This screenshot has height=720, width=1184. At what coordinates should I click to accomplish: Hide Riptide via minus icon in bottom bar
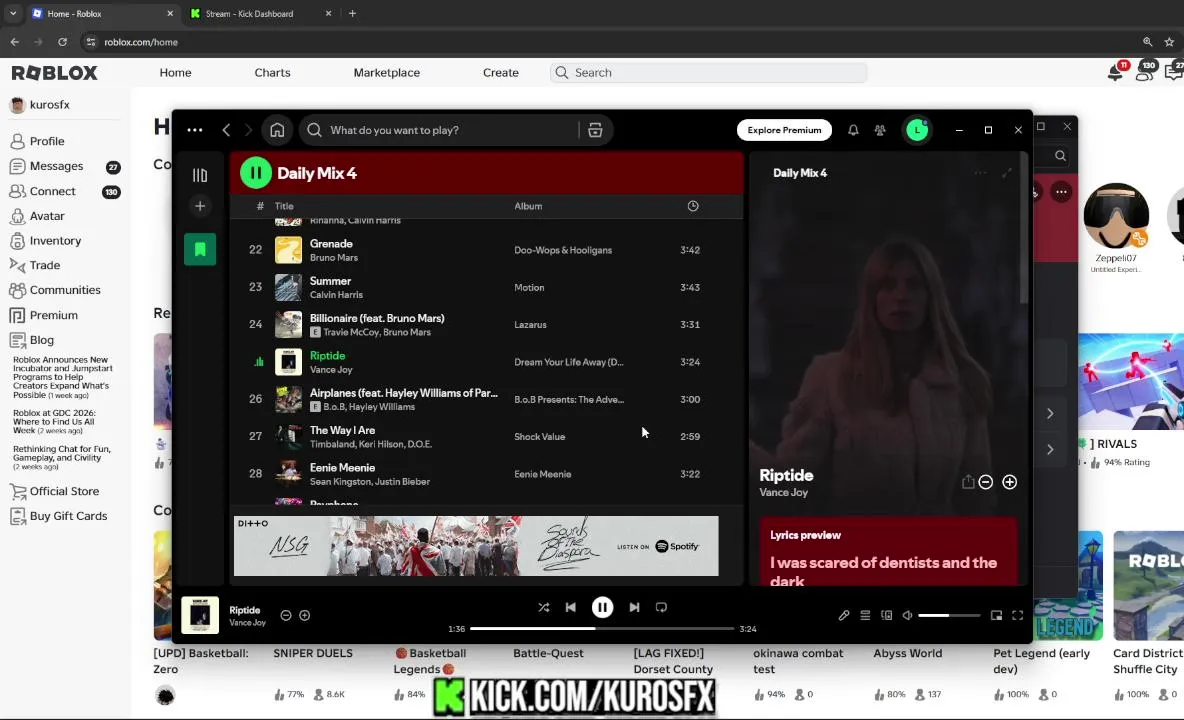pyautogui.click(x=286, y=615)
